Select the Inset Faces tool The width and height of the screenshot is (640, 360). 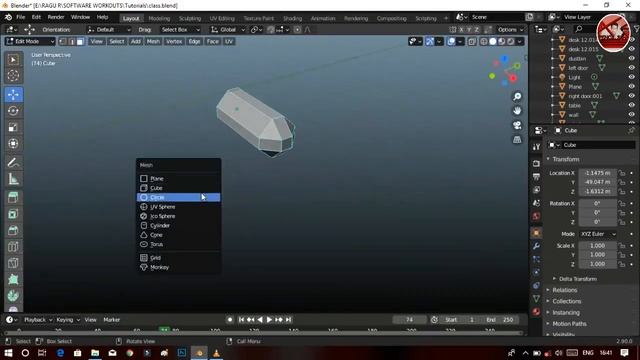(x=13, y=214)
